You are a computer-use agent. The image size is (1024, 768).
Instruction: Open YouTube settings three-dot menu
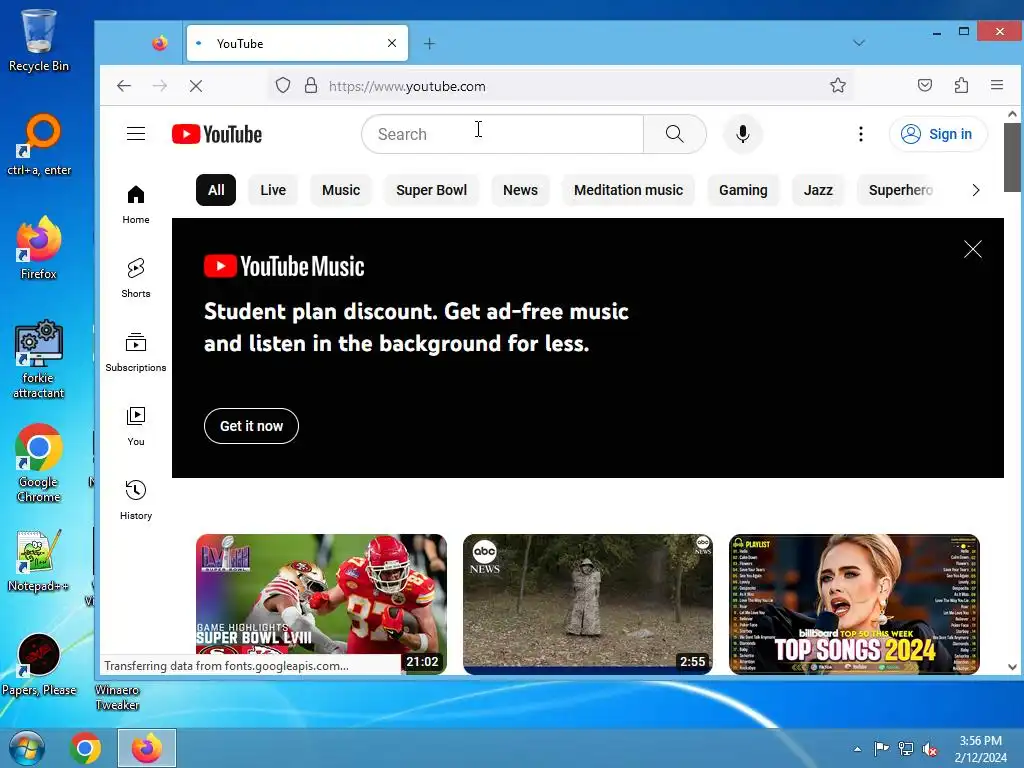coord(861,134)
